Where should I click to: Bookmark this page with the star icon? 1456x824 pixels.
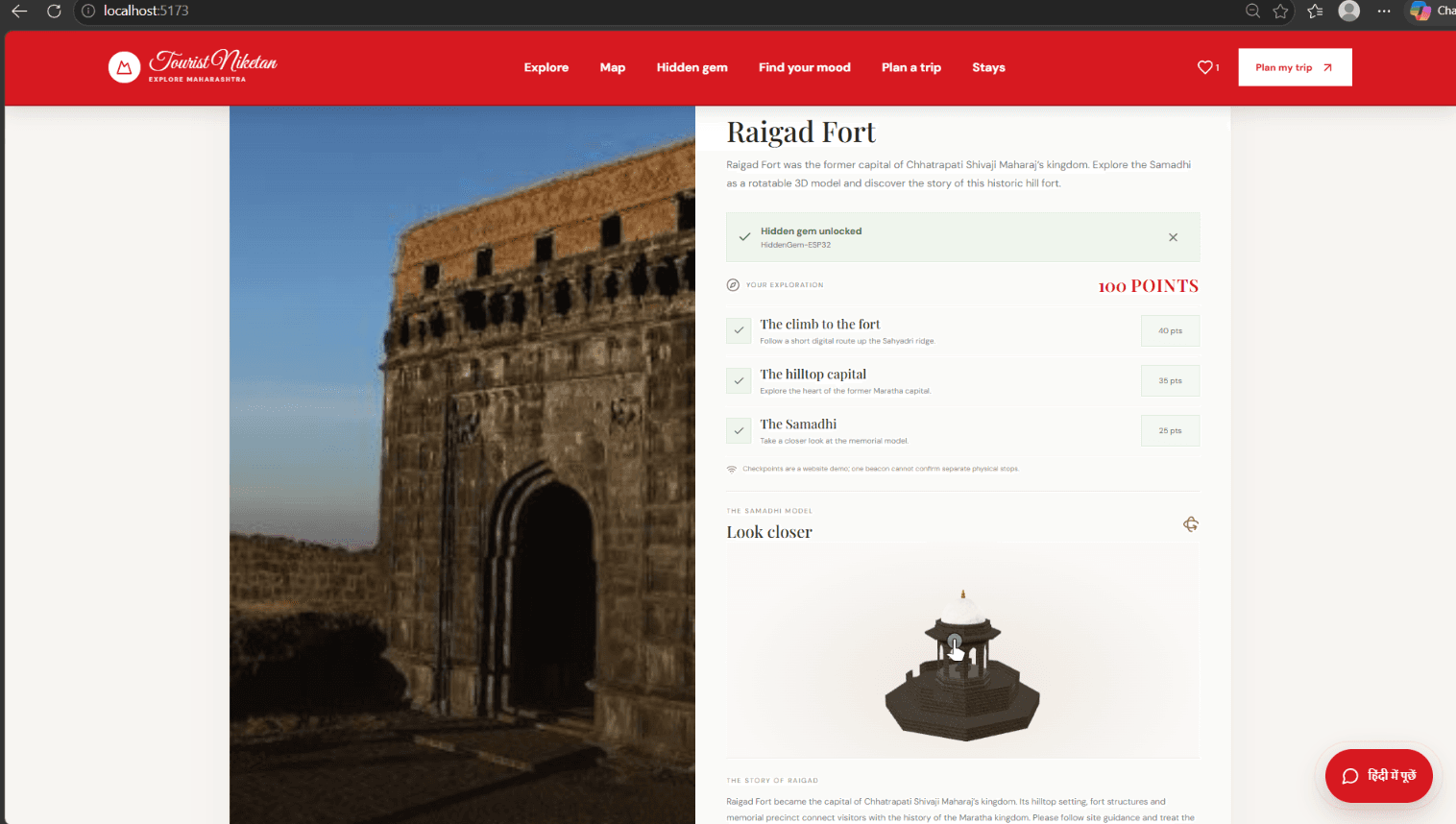(x=1280, y=11)
